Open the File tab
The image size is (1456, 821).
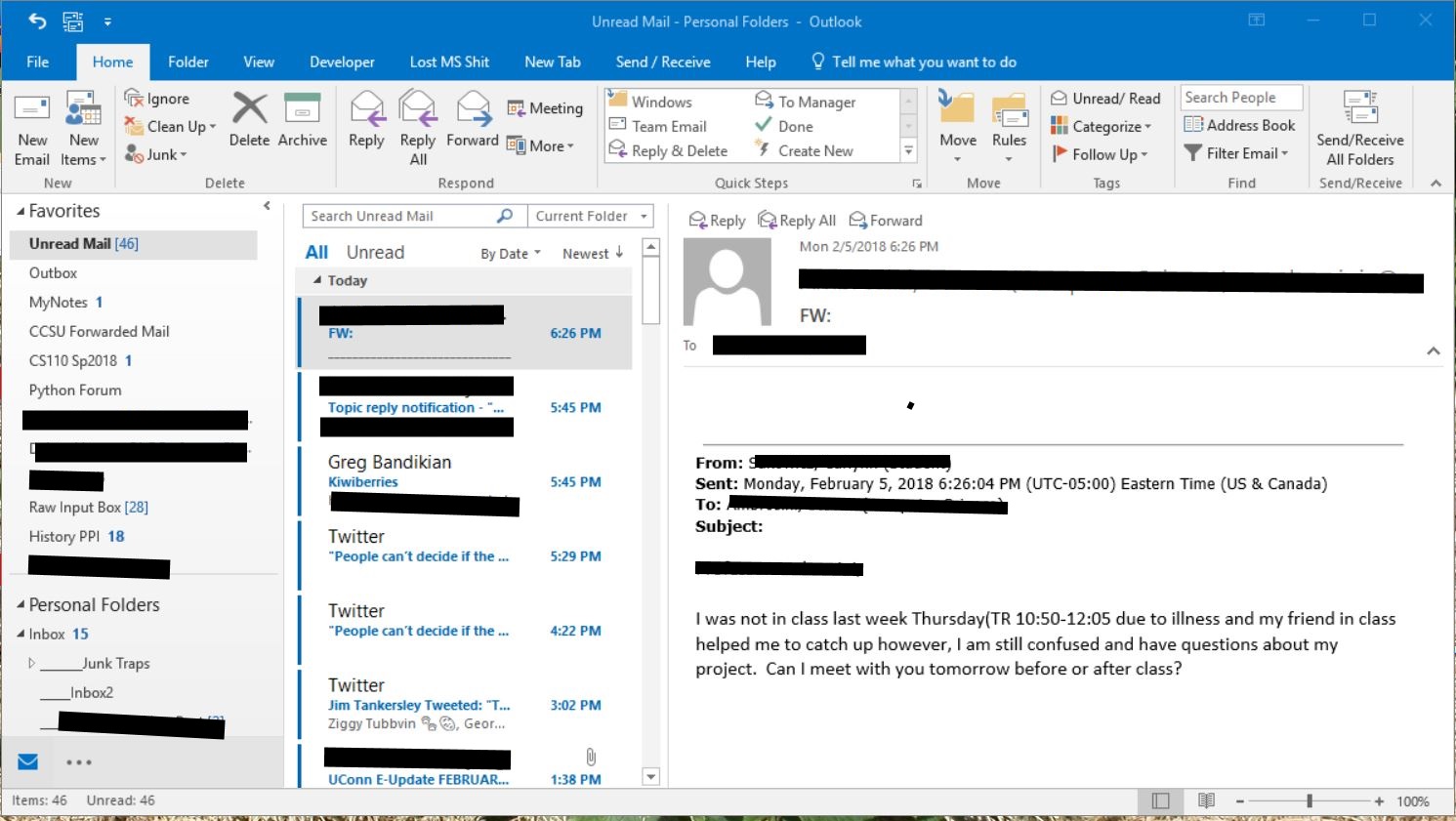(x=38, y=62)
